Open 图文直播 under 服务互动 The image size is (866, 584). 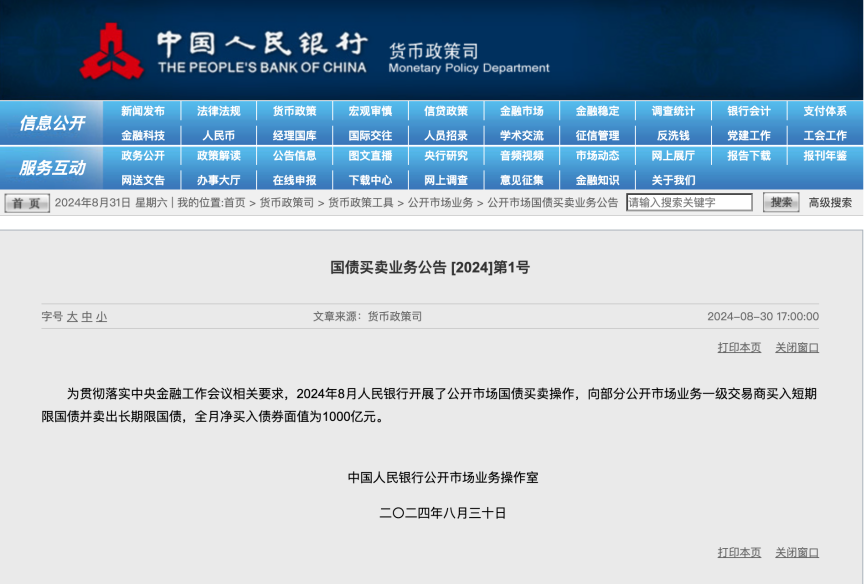[x=370, y=156]
